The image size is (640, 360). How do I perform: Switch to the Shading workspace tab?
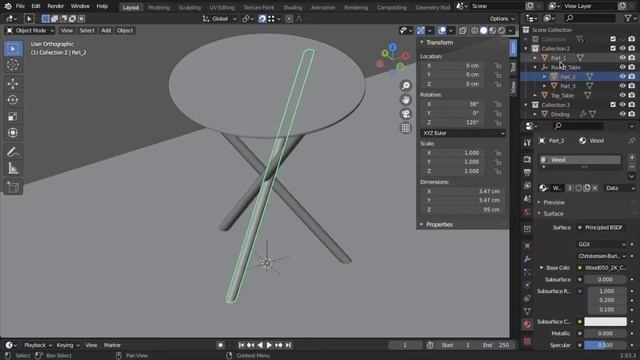[x=293, y=7]
